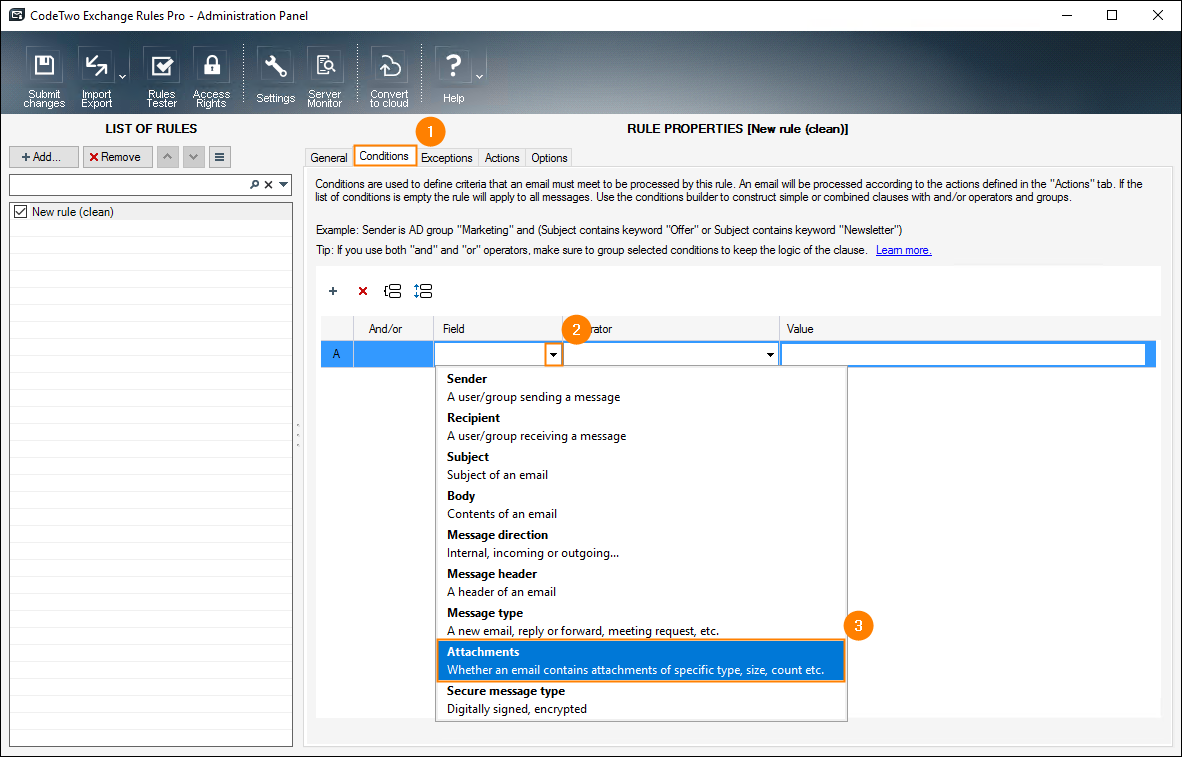Clear the rules search with X icon
1182x757 pixels.
click(x=268, y=185)
